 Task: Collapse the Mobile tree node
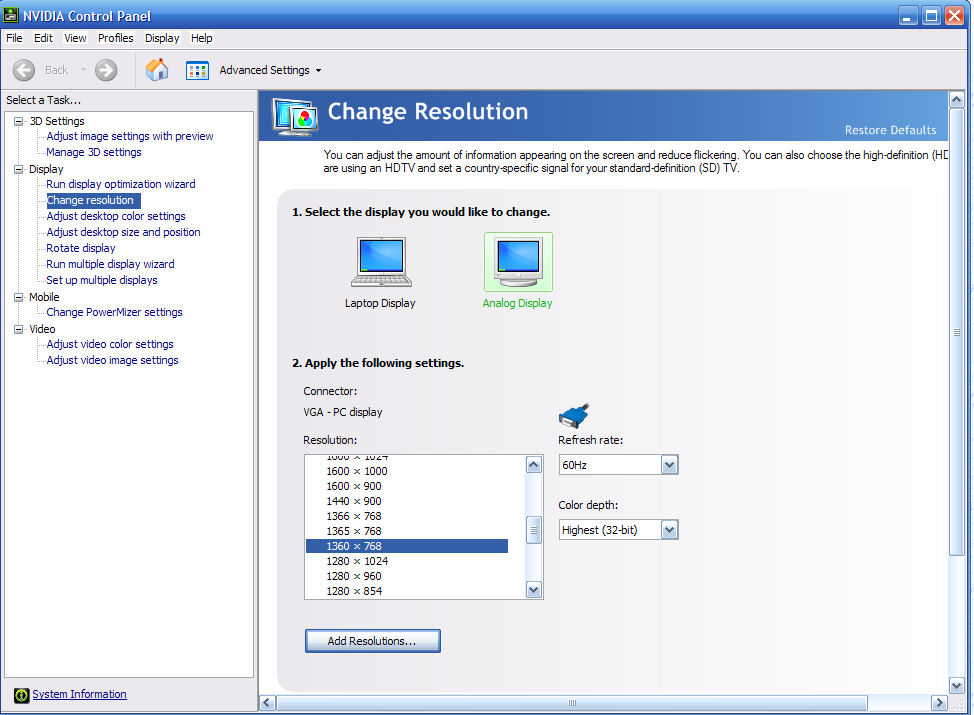point(19,297)
